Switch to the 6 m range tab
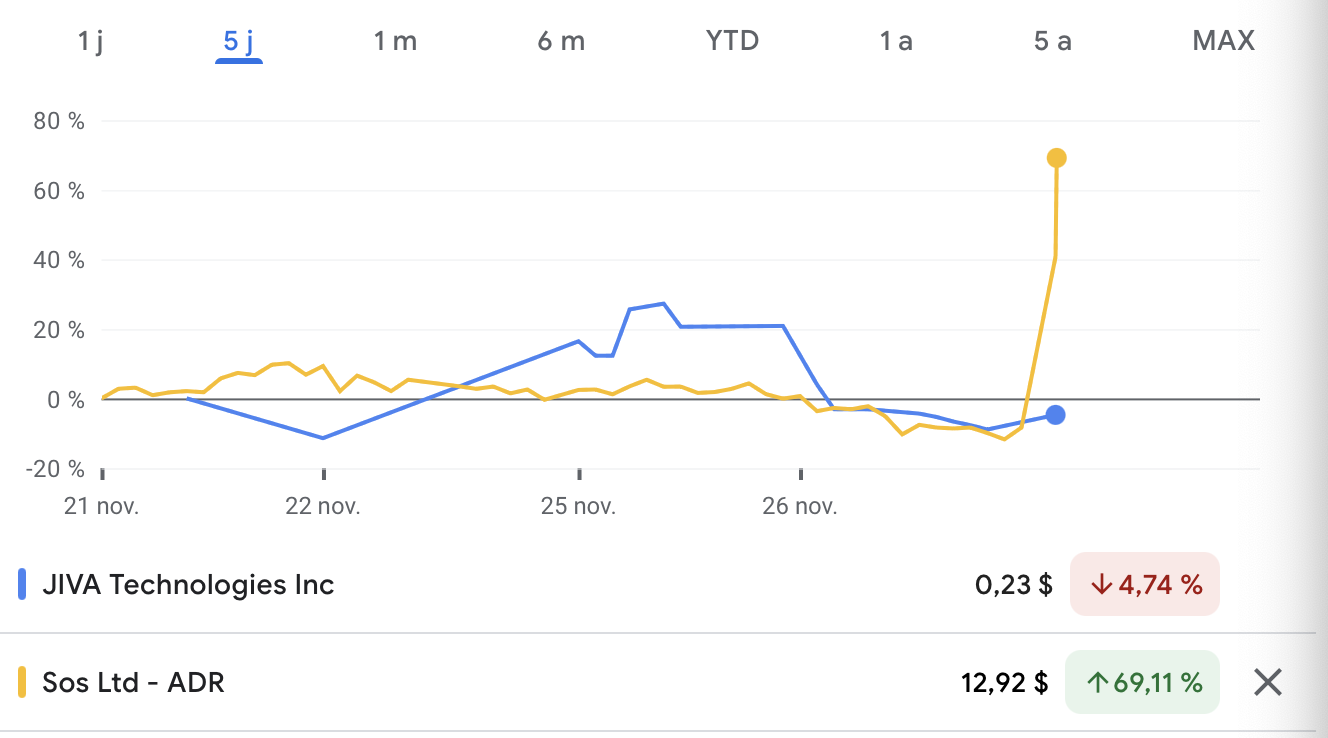The image size is (1328, 738). (x=561, y=41)
